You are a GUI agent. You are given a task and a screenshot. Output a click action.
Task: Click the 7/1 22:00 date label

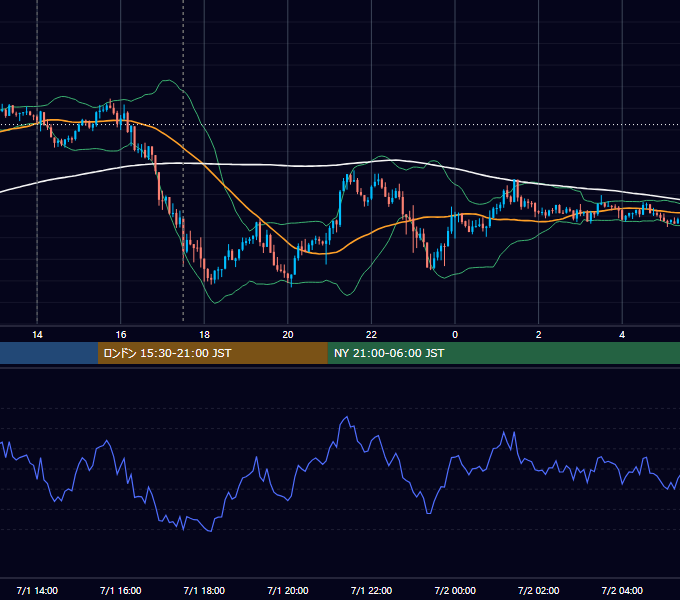(x=371, y=590)
